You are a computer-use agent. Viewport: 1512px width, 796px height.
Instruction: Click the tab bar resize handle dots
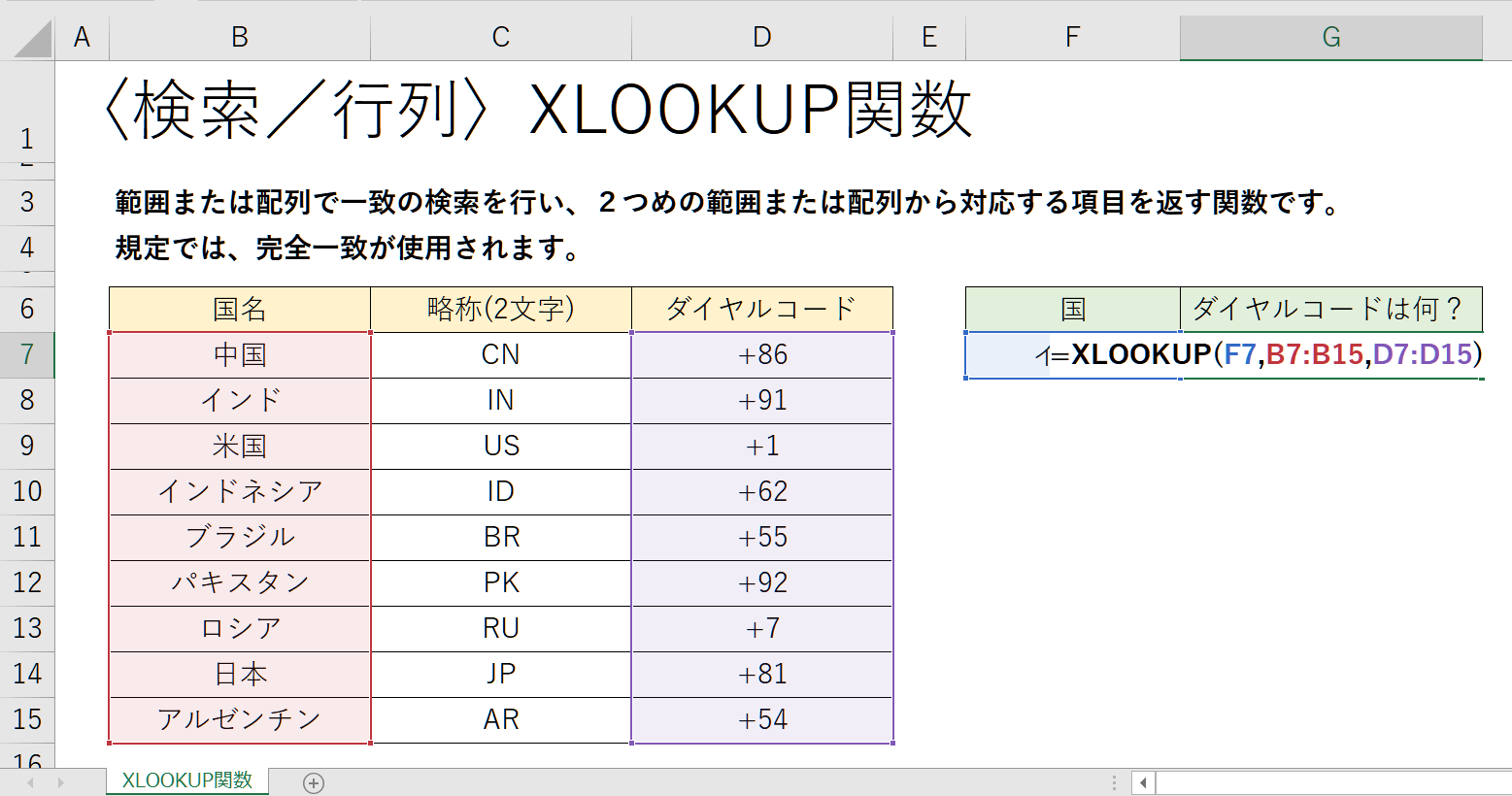(x=1114, y=782)
